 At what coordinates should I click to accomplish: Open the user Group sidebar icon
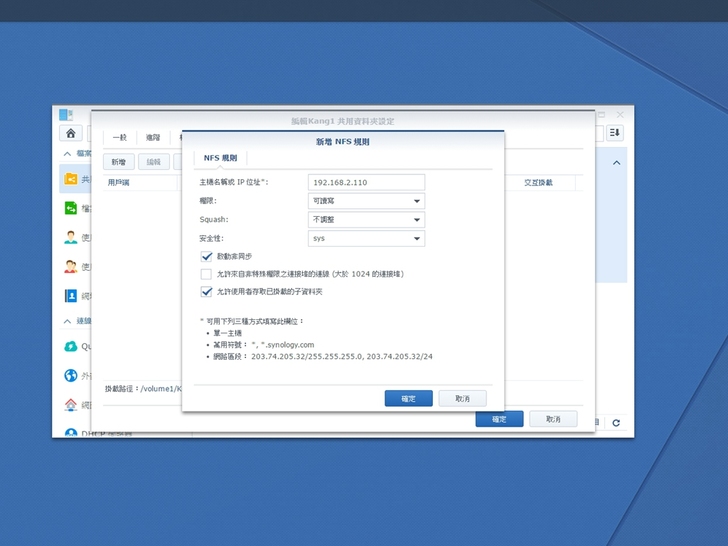(x=71, y=266)
